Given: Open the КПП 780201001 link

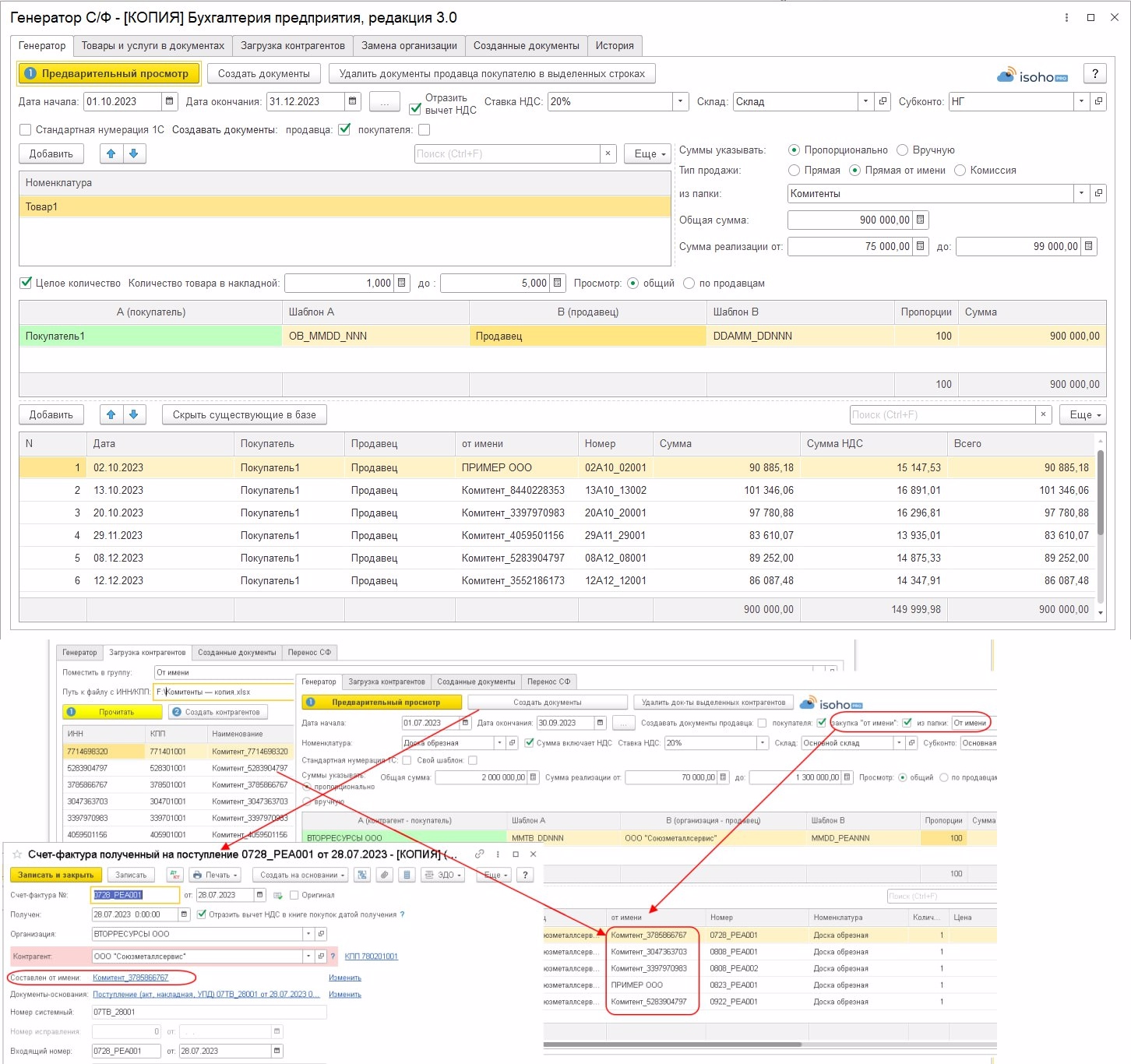Looking at the screenshot, I should click(371, 956).
